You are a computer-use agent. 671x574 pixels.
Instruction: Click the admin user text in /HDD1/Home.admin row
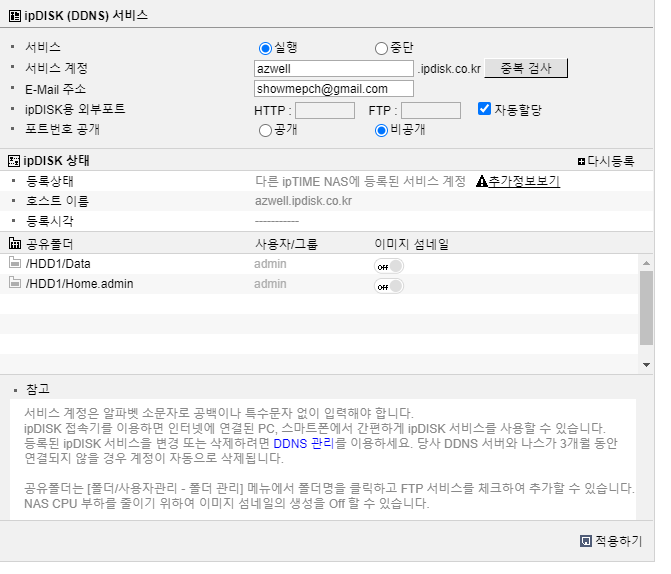coord(270,284)
